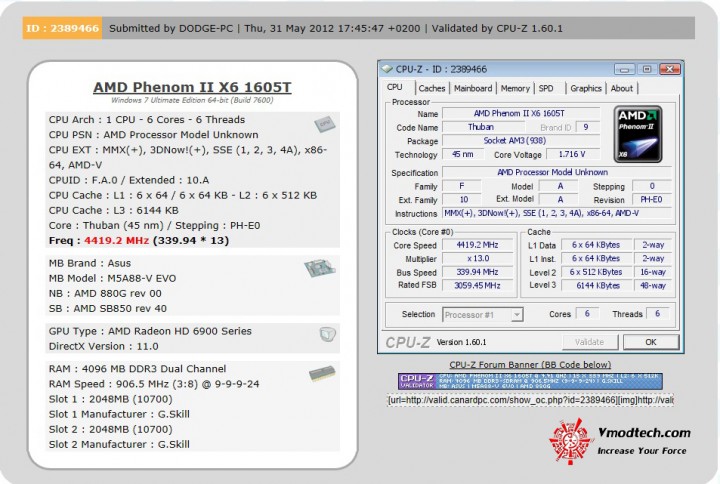This screenshot has height=484, width=720.
Task: Click the motherboard icon beside MB Brand
Action: click(x=320, y=268)
